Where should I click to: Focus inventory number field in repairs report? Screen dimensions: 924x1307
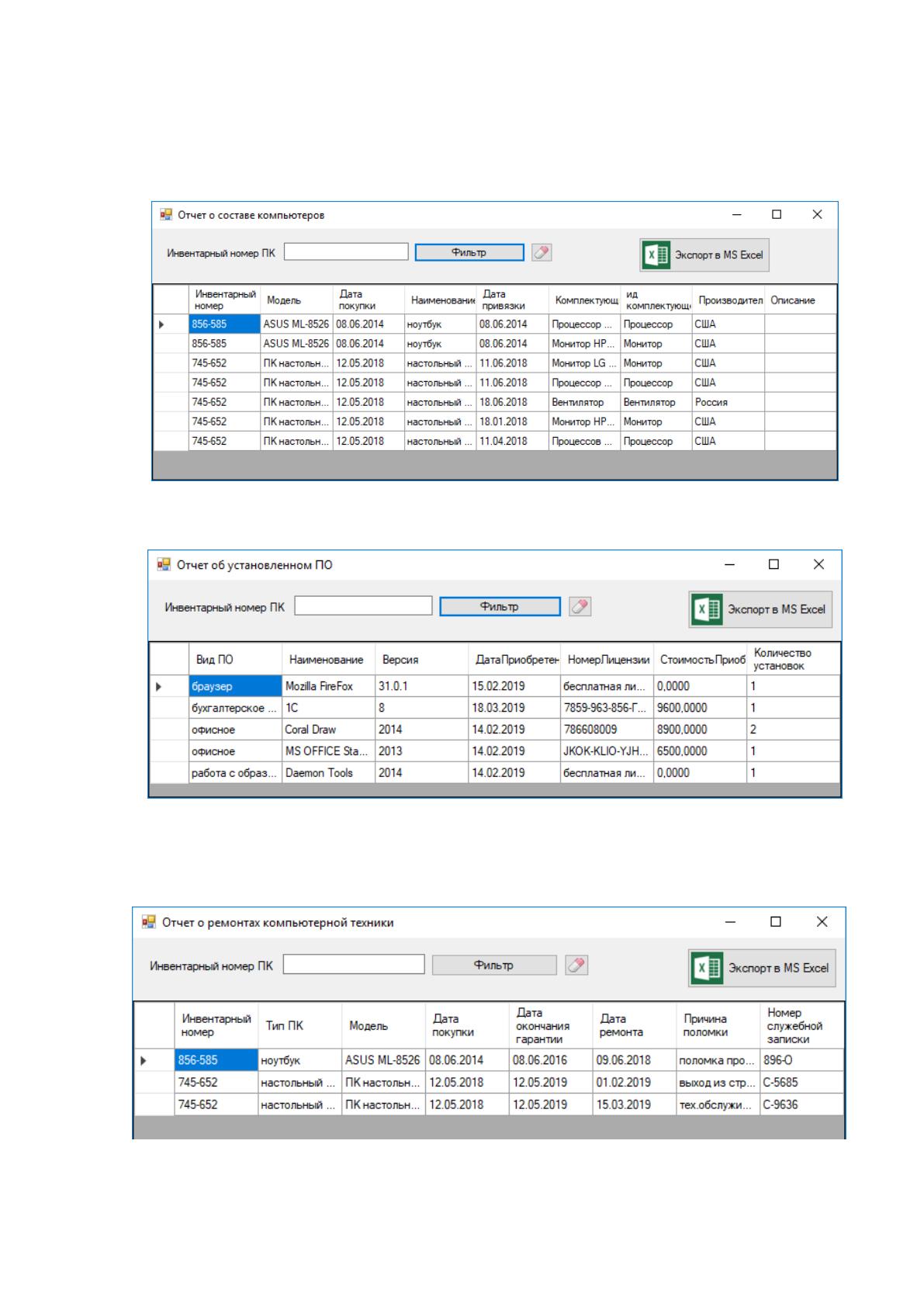354,964
